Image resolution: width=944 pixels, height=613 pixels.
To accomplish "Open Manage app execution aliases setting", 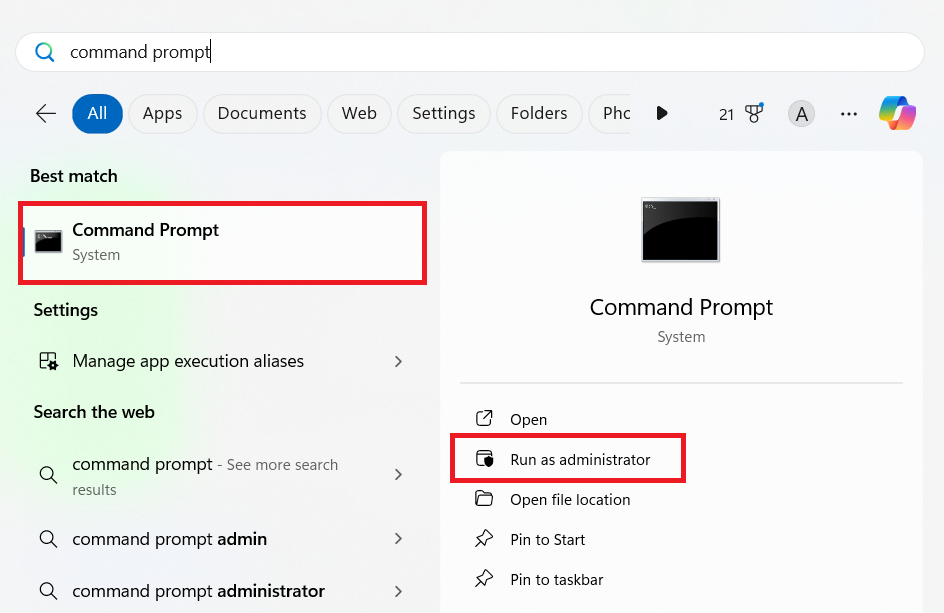I will 220,361.
